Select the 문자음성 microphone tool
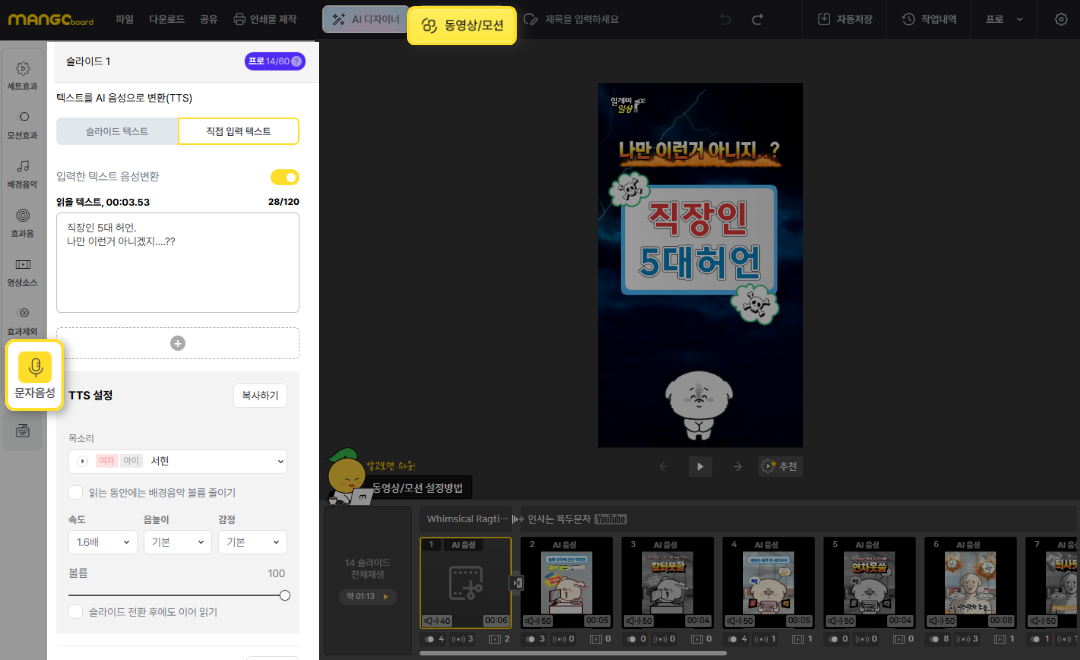Viewport: 1080px width, 660px height. [35, 376]
